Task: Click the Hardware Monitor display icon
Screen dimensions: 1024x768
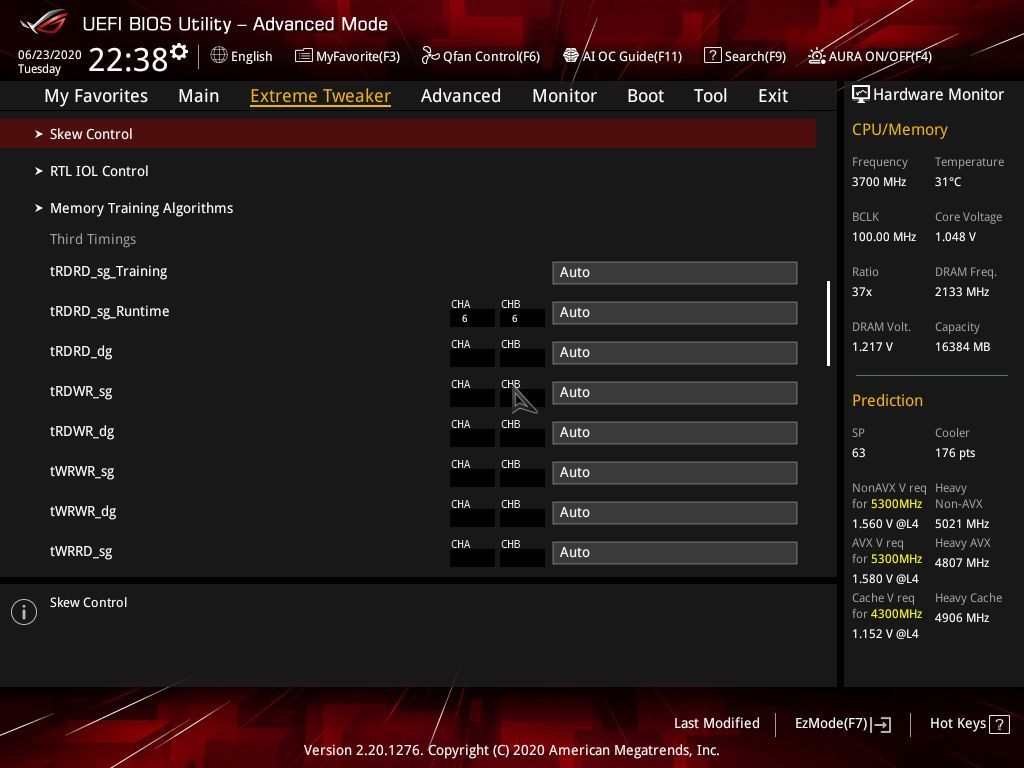Action: [861, 95]
